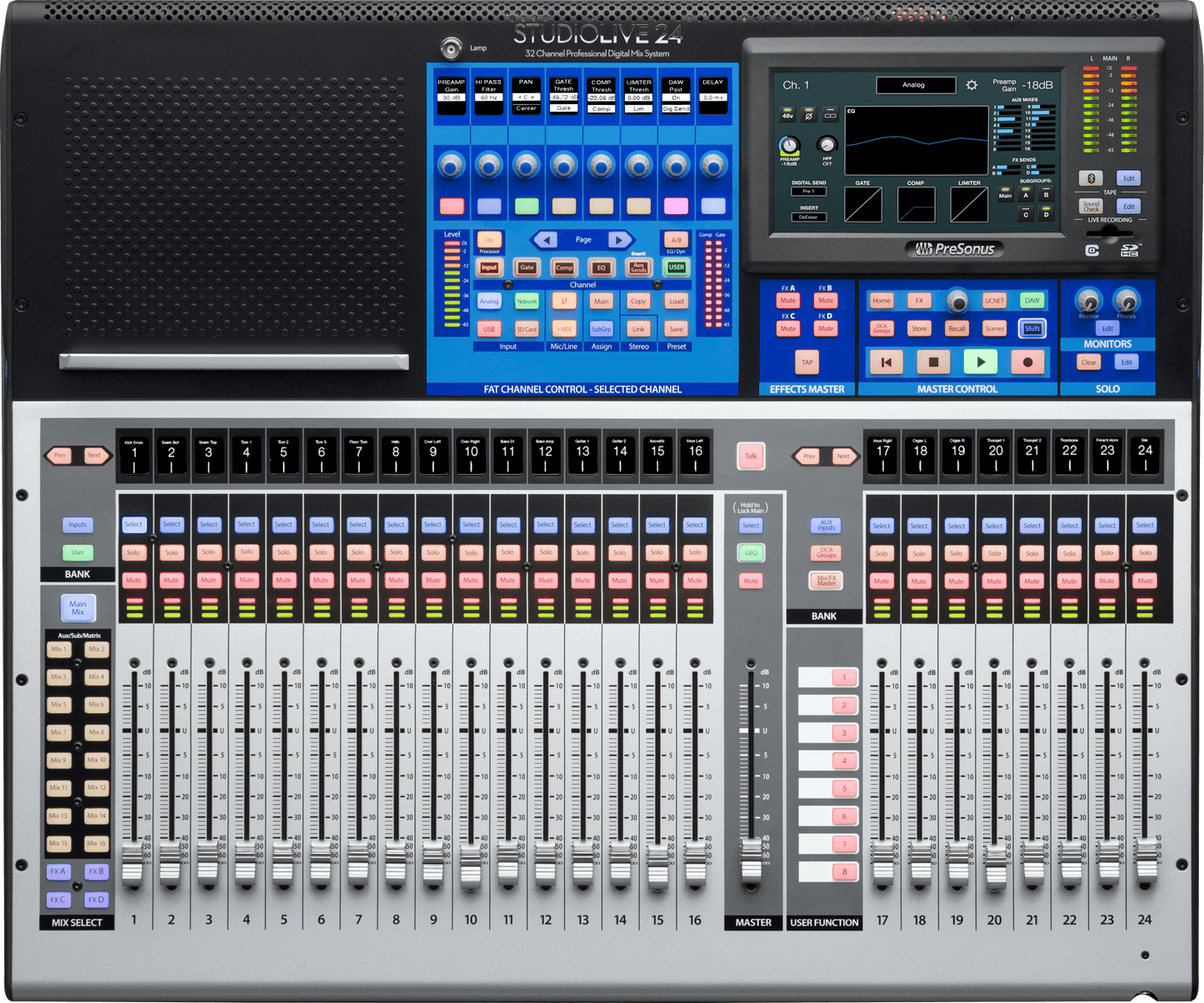Toggle subgroup A assignment on touchscreen
1204x1003 pixels.
click(1026, 193)
